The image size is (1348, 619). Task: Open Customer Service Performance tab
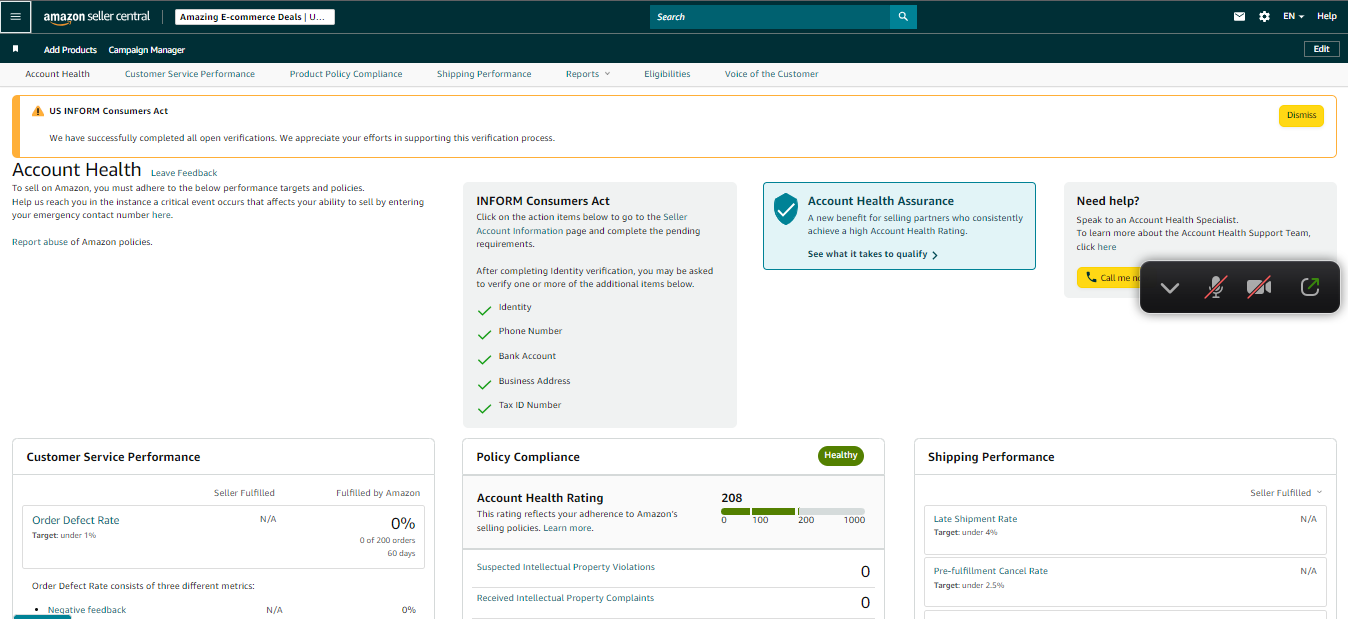[x=190, y=74]
